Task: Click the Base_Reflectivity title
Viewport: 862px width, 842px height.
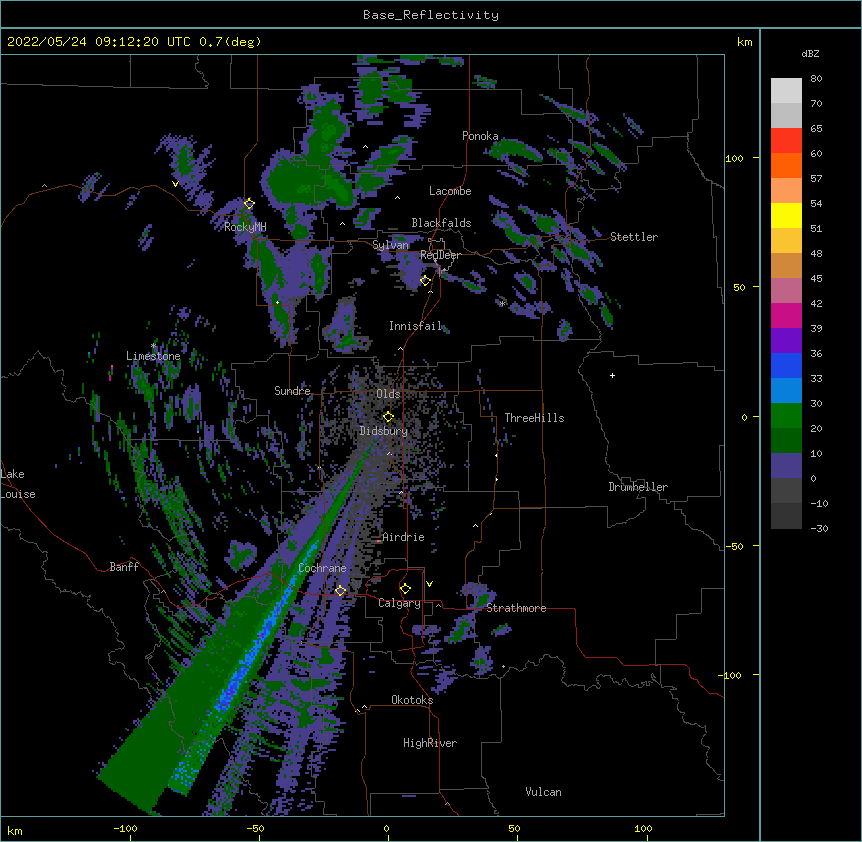Action: point(431,15)
